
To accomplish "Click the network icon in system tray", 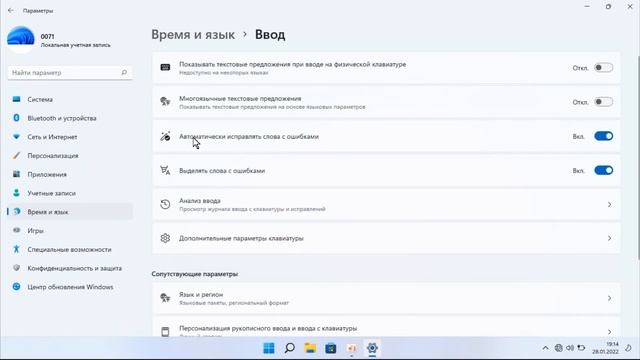I will (558, 348).
